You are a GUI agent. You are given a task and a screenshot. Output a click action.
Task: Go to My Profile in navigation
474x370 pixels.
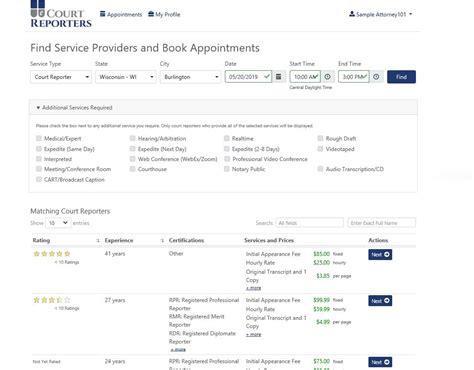click(164, 14)
